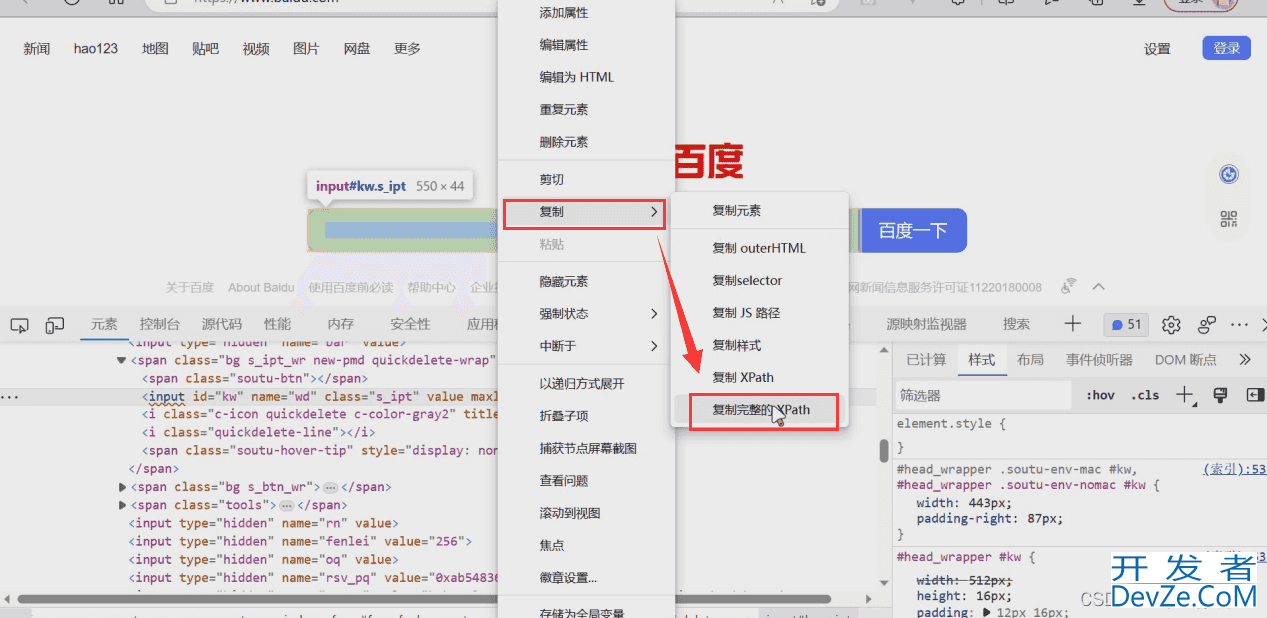Click the DevTools feedback people icon

click(x=1207, y=325)
